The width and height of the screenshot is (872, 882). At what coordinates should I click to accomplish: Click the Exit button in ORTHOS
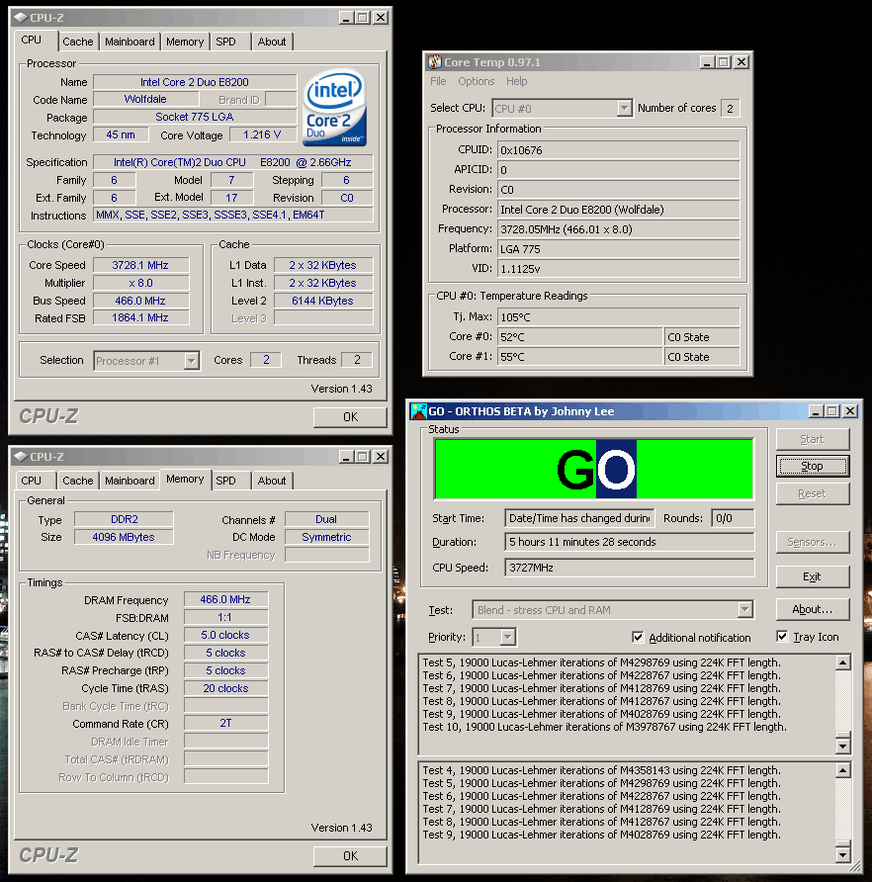(812, 577)
